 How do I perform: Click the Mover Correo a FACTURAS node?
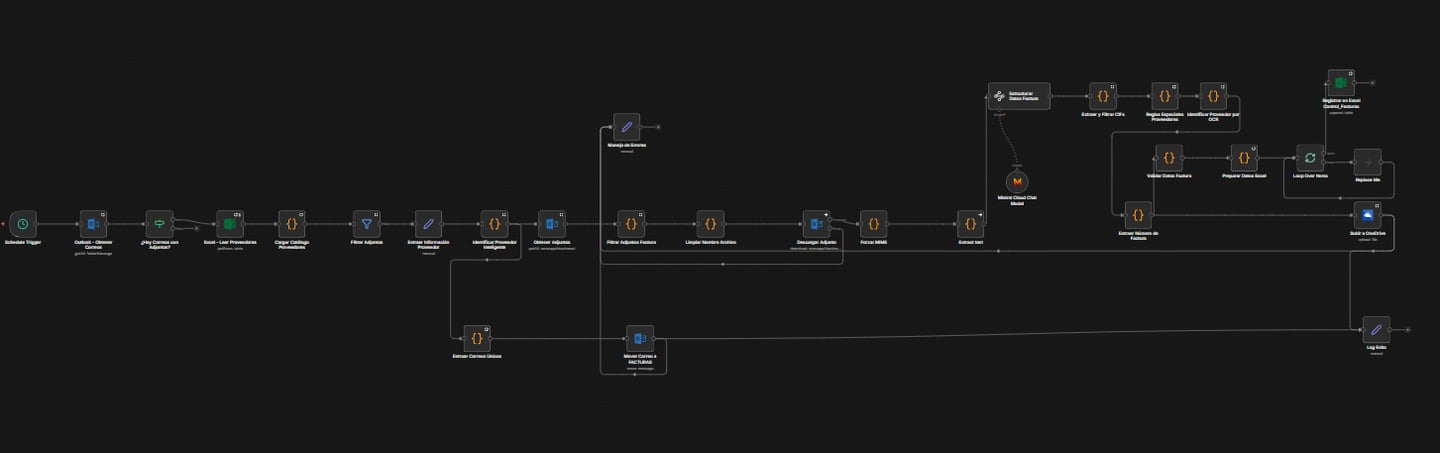point(639,339)
